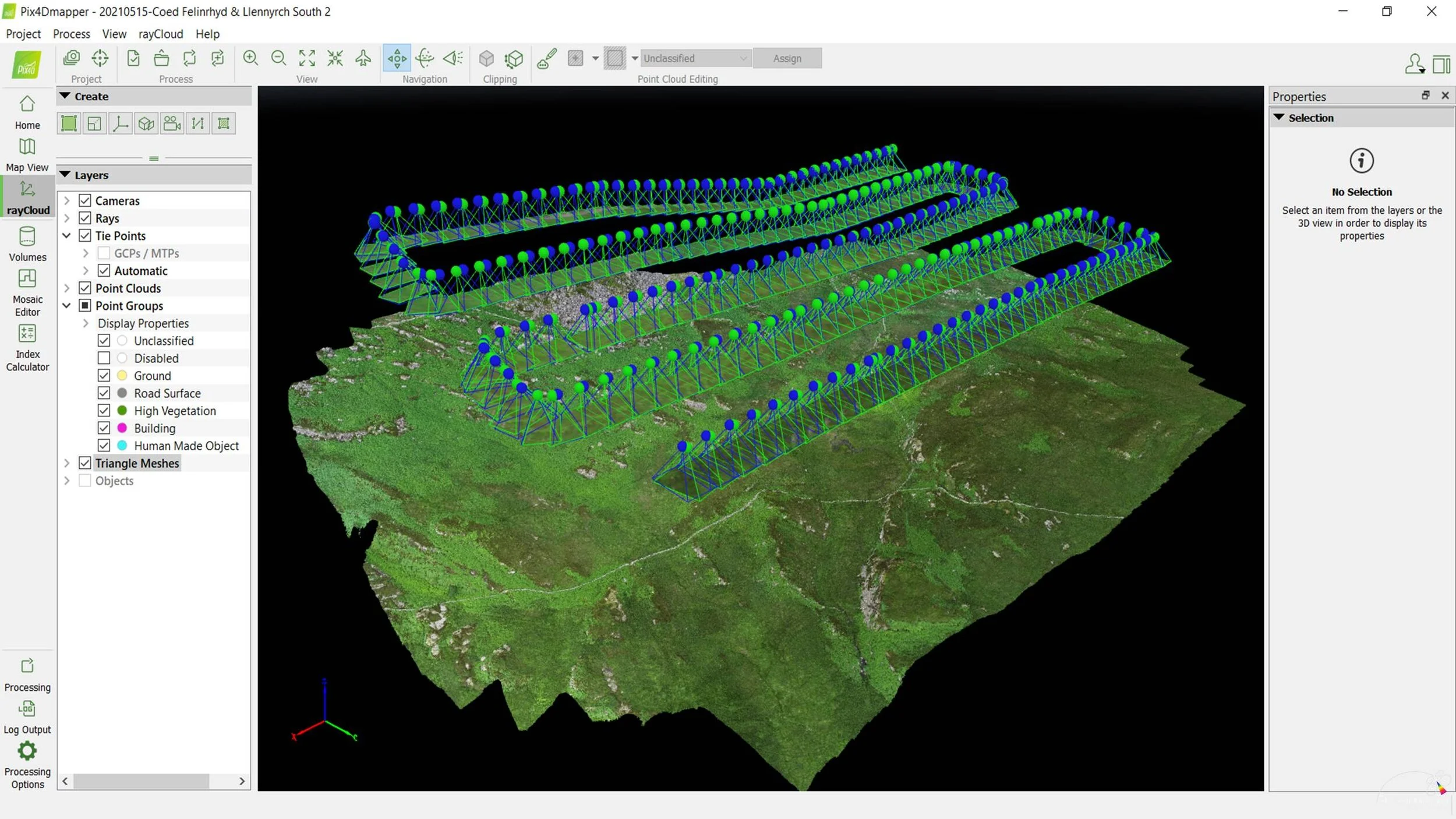Uncheck the Cameras layer checkbox
1456x819 pixels.
(x=85, y=201)
